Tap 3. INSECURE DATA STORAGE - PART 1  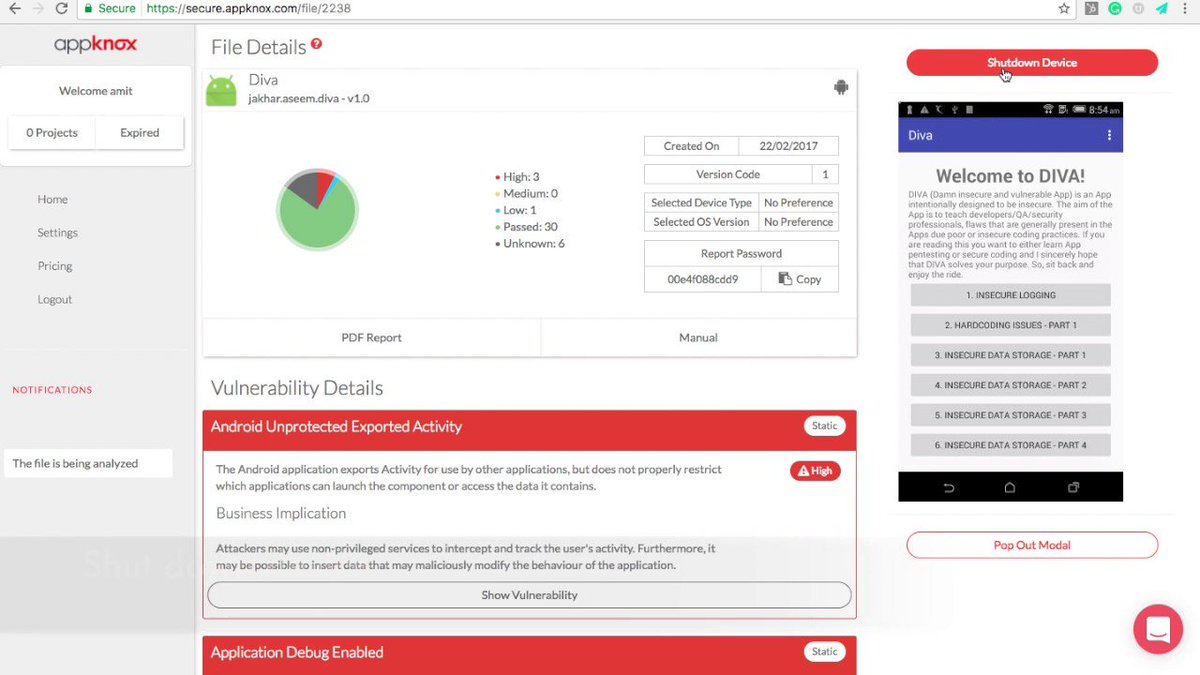[x=1011, y=355]
